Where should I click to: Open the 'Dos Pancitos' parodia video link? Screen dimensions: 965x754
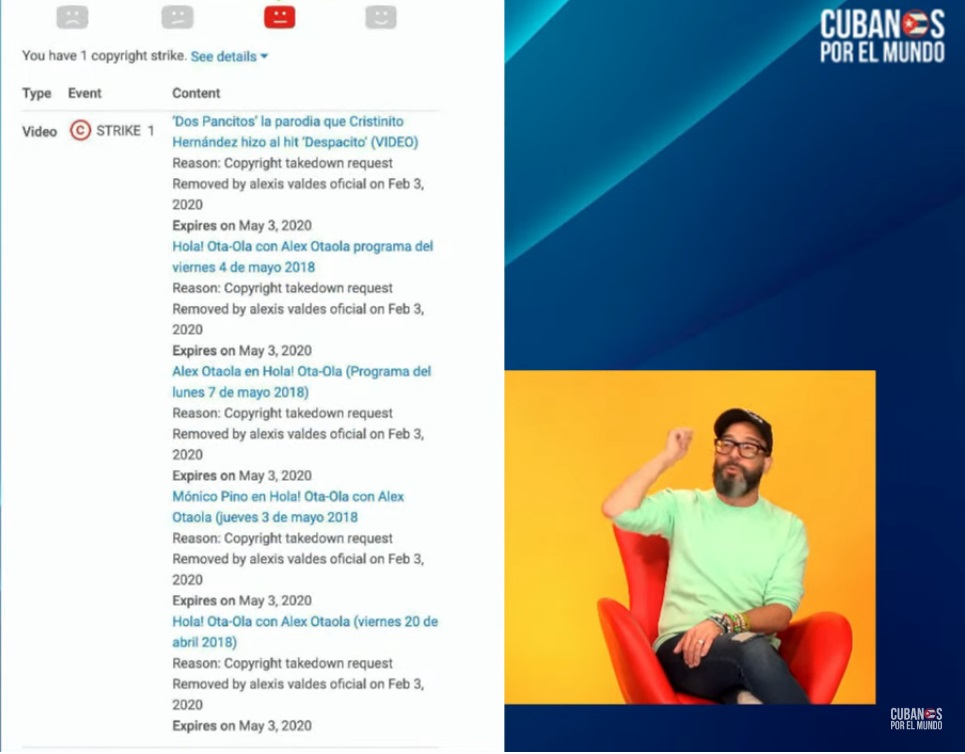(295, 131)
